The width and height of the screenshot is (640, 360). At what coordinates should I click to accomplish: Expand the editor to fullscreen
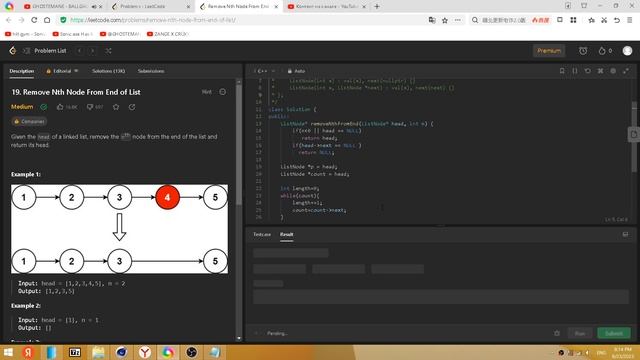coord(626,71)
